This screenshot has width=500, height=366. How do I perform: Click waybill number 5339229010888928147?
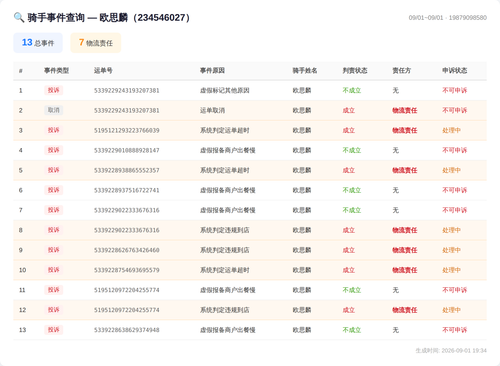tap(127, 150)
